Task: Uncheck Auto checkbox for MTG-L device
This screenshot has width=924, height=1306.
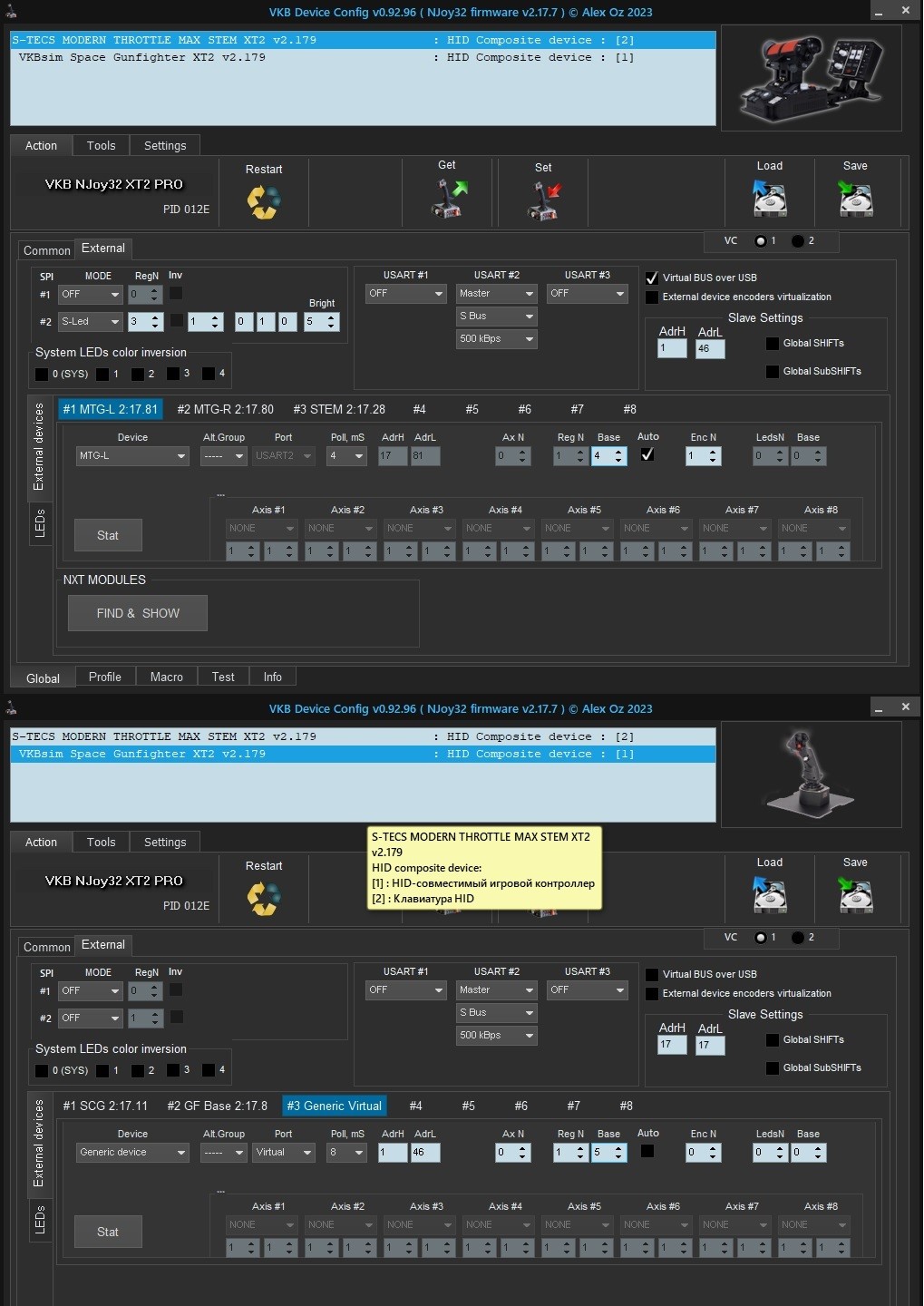Action: coord(647,454)
